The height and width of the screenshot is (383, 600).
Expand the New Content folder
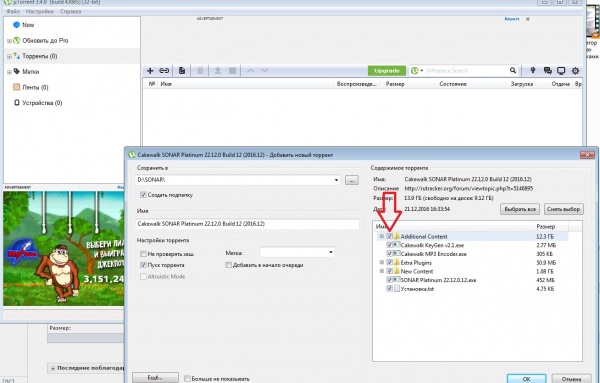coord(382,271)
